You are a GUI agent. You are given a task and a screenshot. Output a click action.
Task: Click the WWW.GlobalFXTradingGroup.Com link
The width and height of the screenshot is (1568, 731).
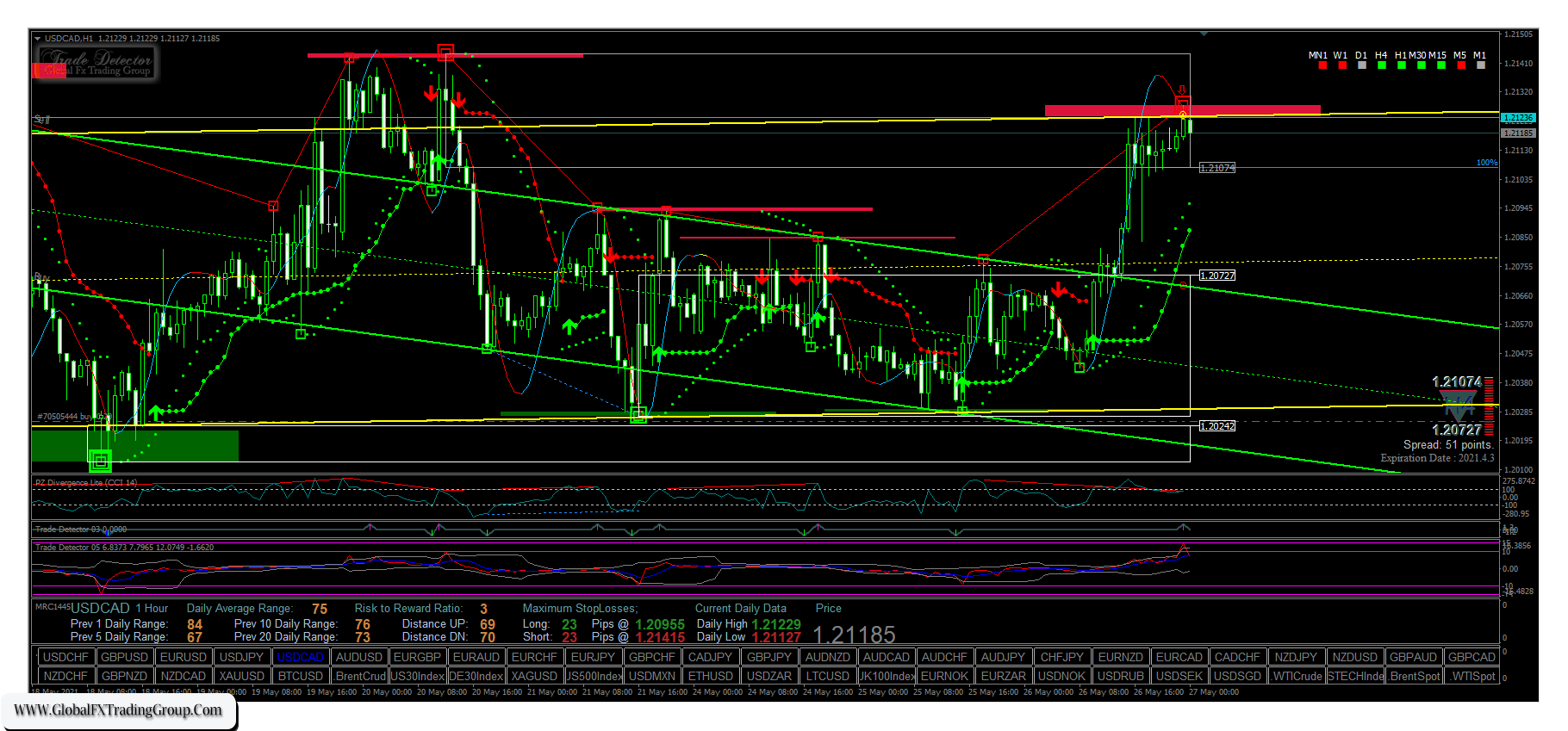click(x=118, y=710)
